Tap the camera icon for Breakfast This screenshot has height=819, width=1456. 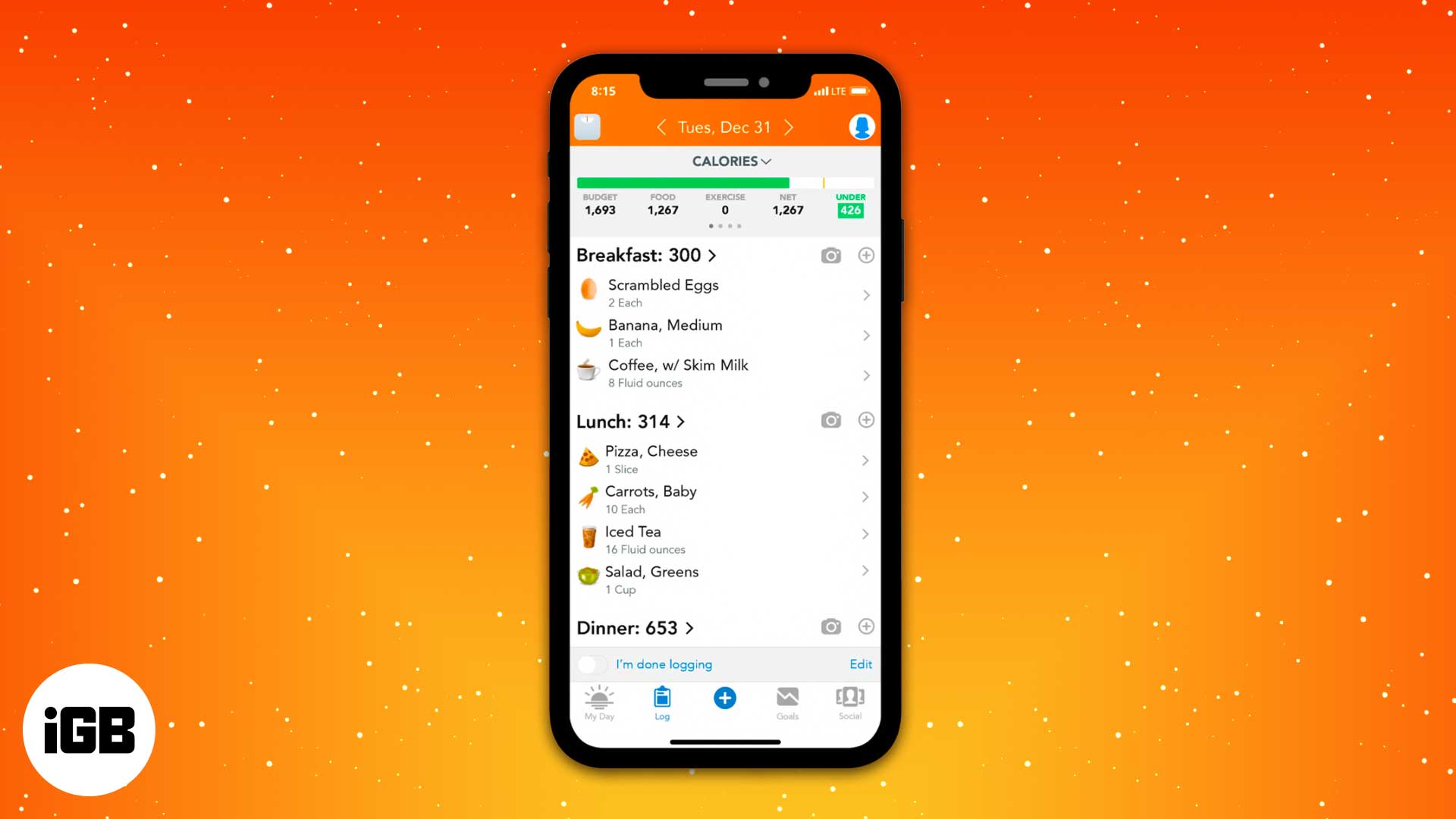point(831,254)
